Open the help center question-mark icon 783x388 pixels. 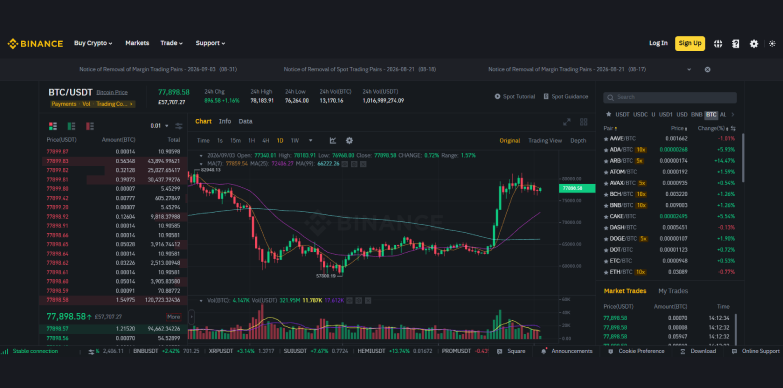click(736, 43)
